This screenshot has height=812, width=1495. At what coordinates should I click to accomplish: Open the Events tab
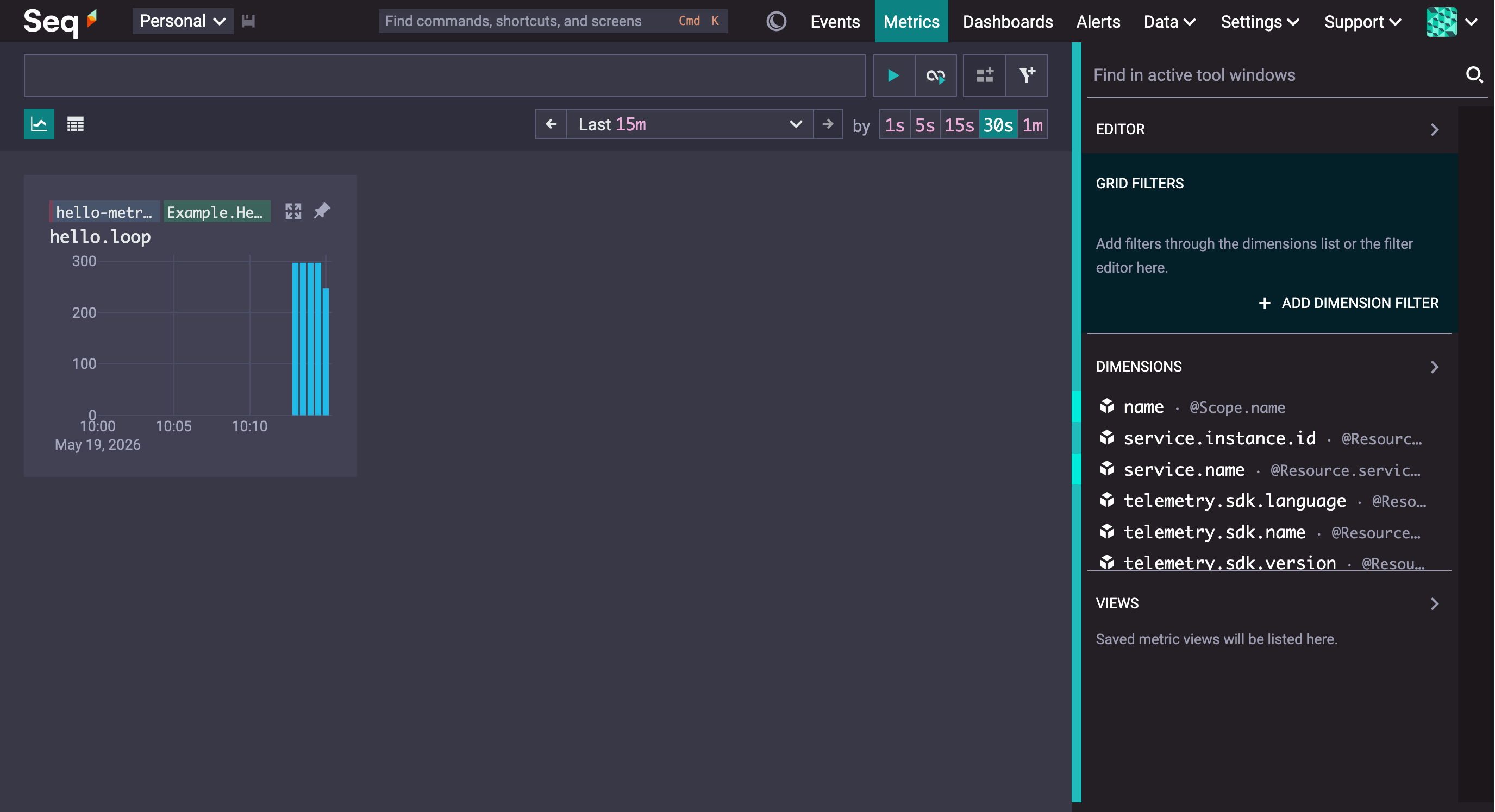click(835, 22)
